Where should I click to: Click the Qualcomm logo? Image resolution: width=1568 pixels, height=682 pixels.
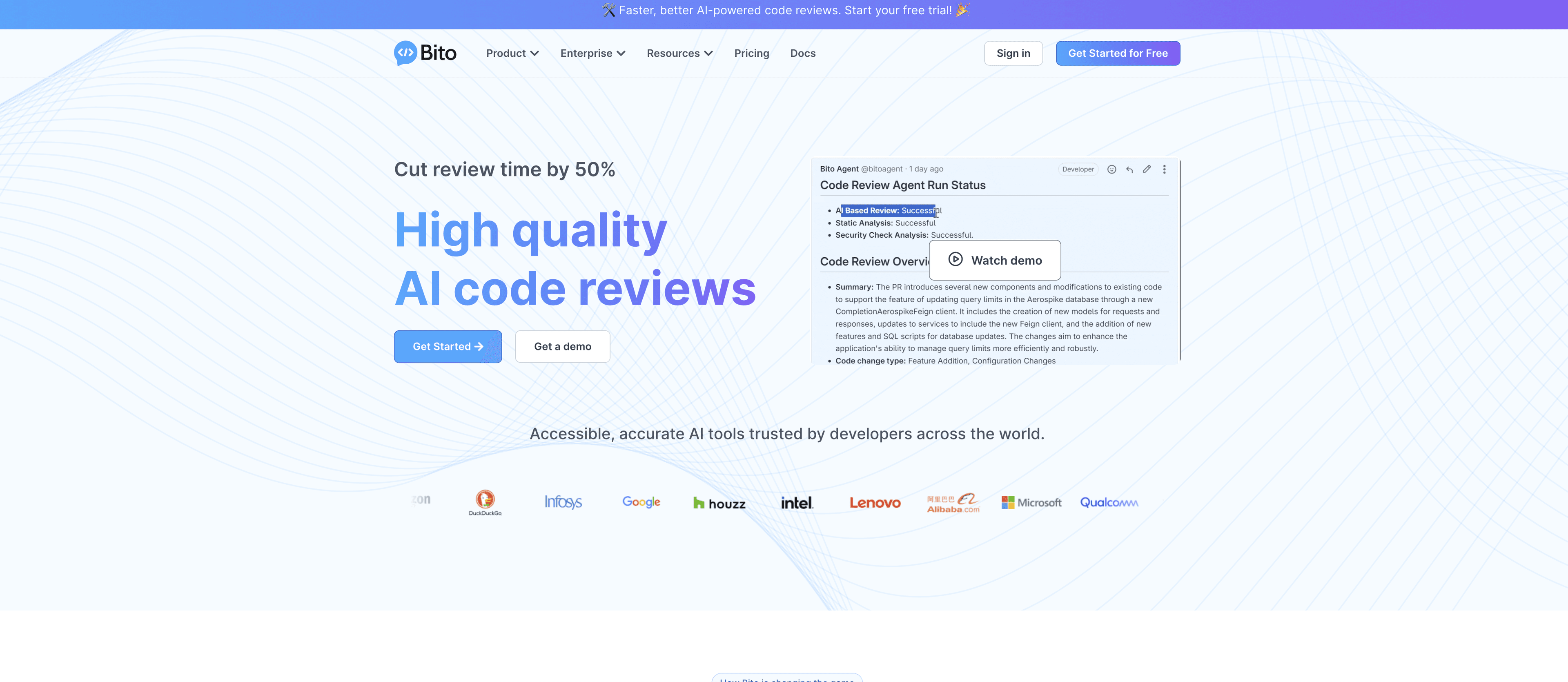[1109, 502]
